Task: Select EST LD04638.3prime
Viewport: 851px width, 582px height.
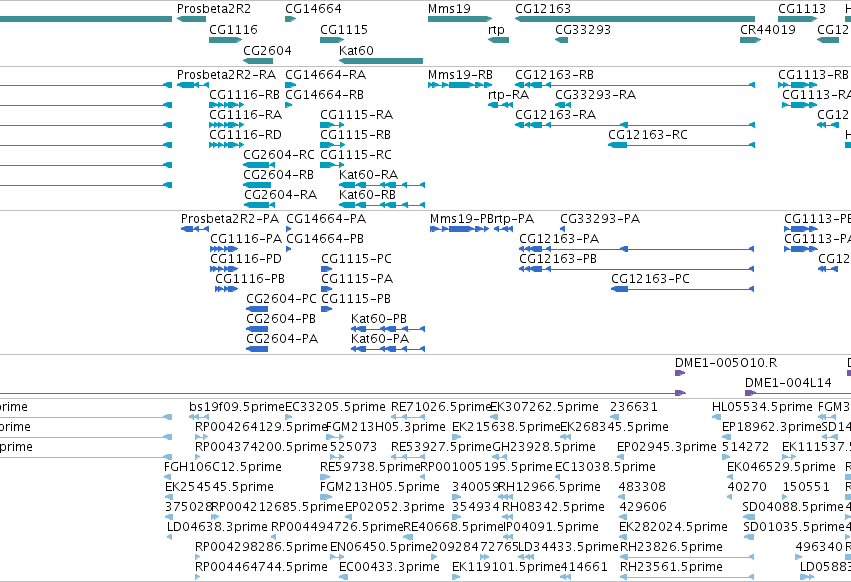Action: click(x=217, y=528)
